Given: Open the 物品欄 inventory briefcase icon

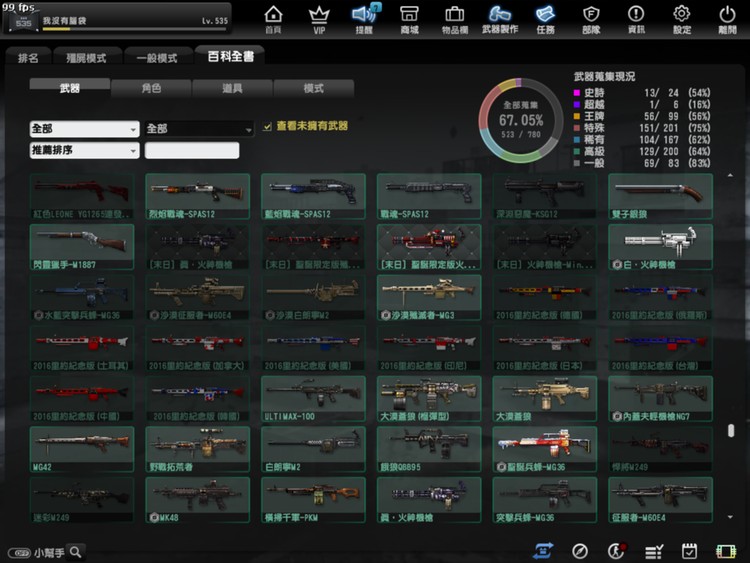Looking at the screenshot, I should (454, 17).
